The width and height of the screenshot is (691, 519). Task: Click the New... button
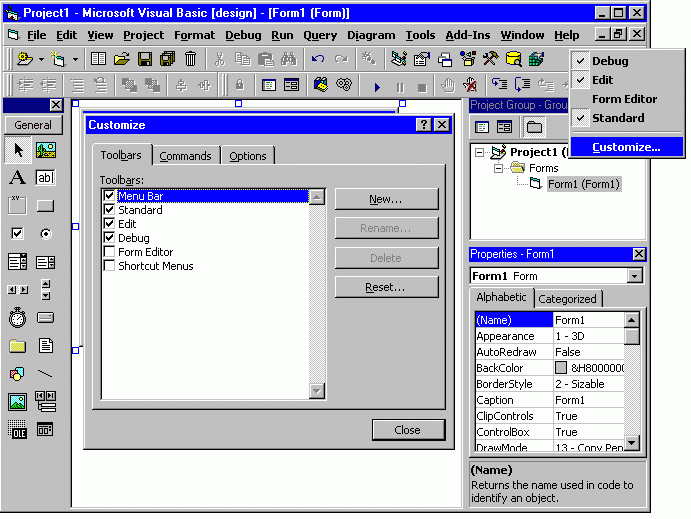(386, 199)
